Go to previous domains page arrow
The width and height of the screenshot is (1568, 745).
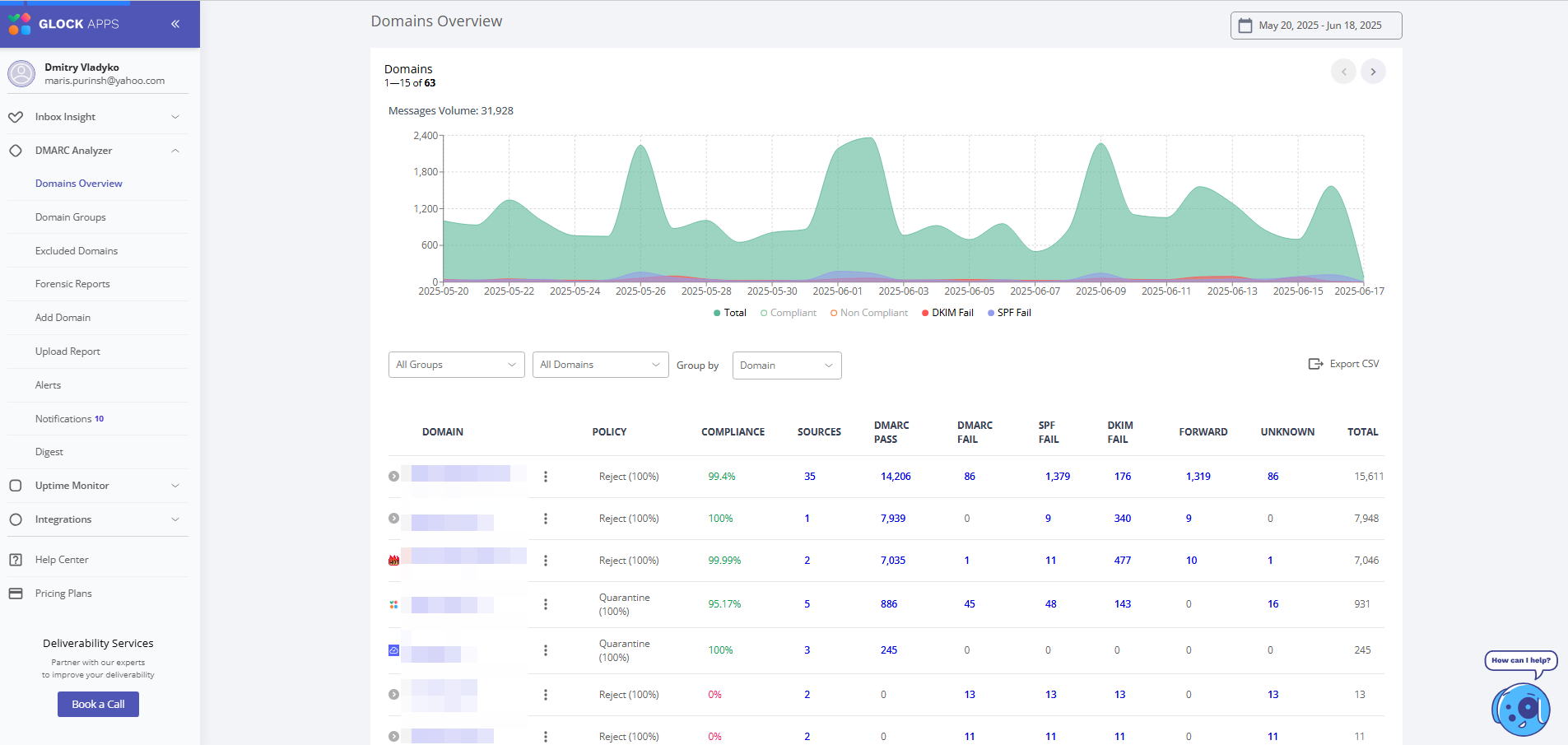[1343, 72]
